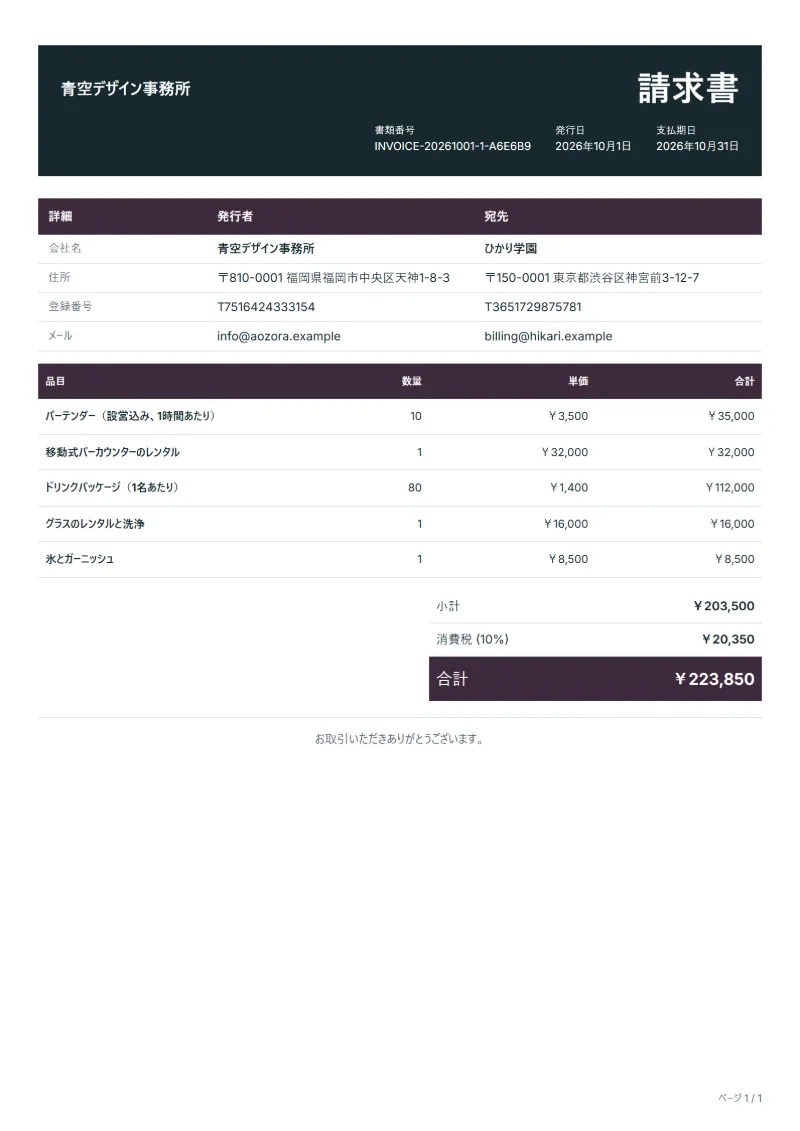The image size is (800, 1131).
Task: Click the 登録番号 row label
Action: coord(70,306)
